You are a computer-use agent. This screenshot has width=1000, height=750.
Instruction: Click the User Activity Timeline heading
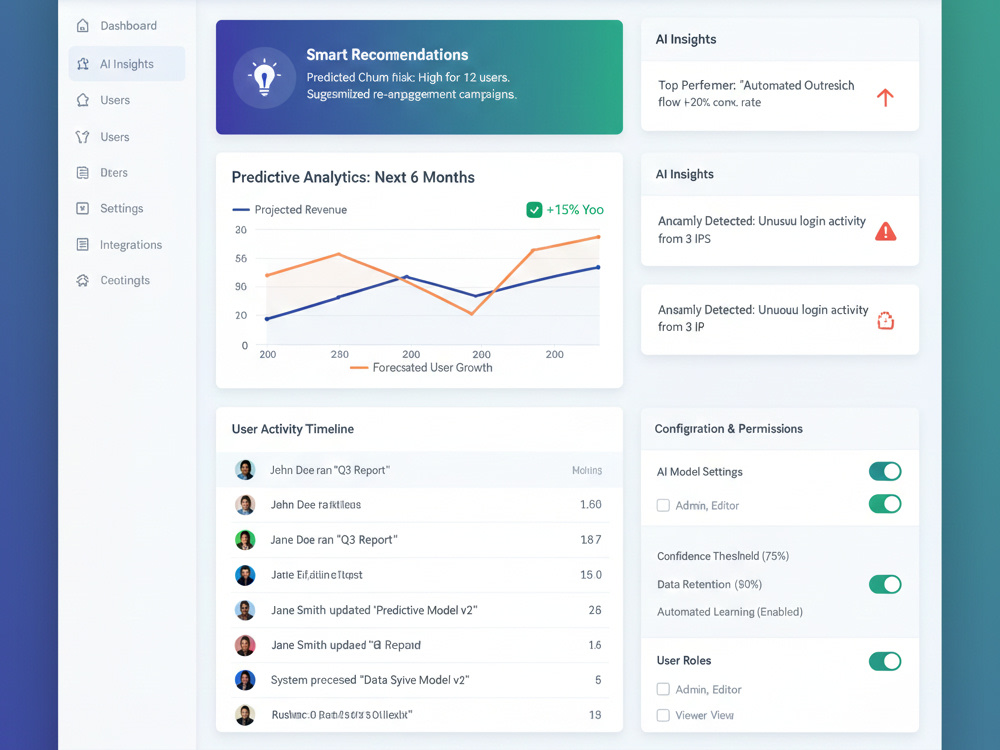[x=293, y=429]
